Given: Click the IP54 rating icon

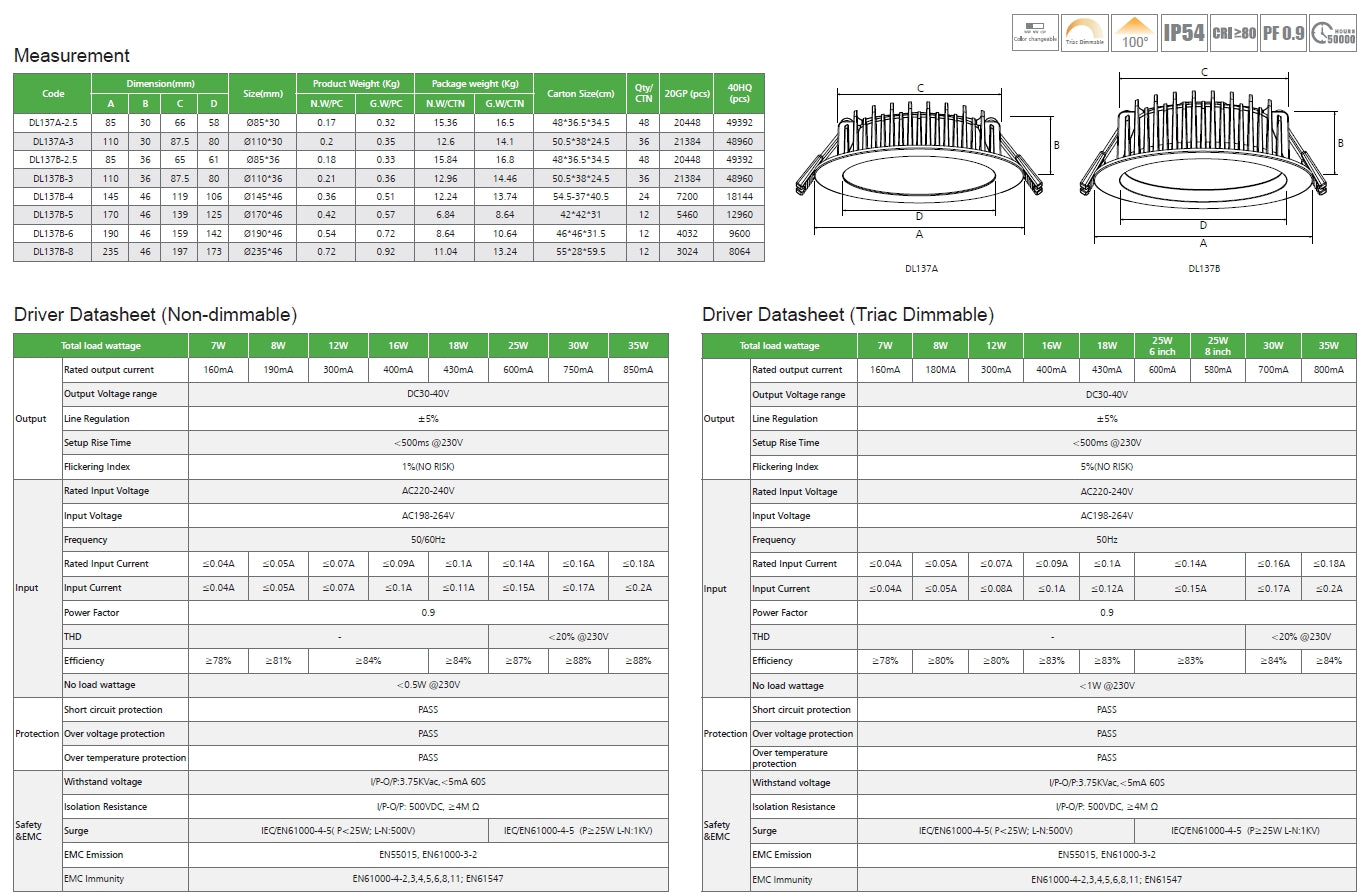Looking at the screenshot, I should [1184, 32].
